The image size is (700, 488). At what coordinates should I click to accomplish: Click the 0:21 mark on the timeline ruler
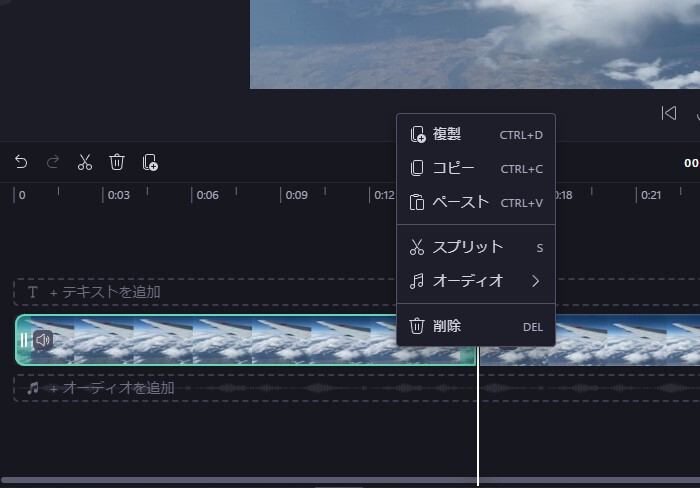click(651, 195)
